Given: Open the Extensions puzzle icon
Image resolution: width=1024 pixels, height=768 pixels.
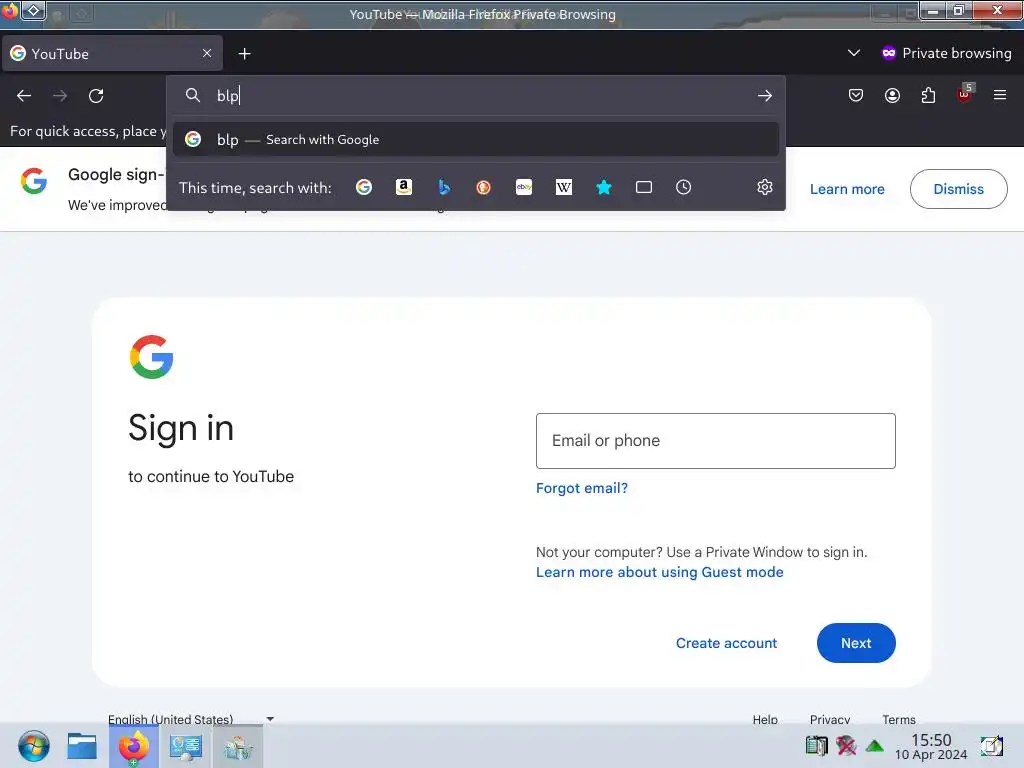Looking at the screenshot, I should [x=928, y=96].
